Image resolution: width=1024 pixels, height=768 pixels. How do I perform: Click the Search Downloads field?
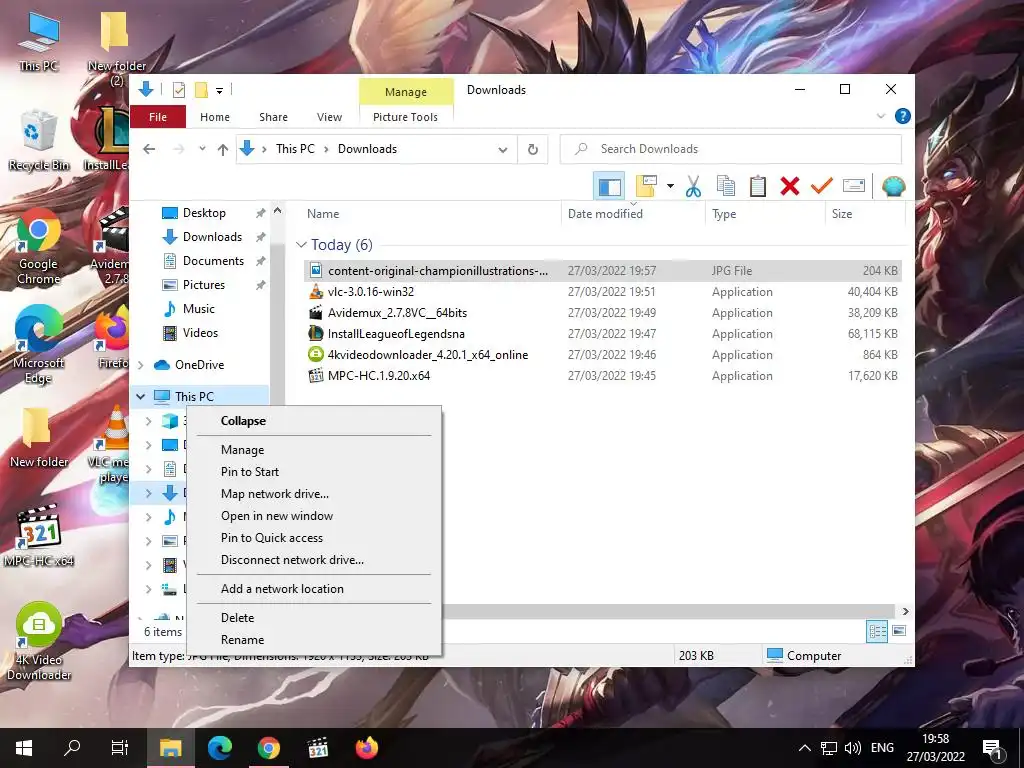tap(731, 149)
